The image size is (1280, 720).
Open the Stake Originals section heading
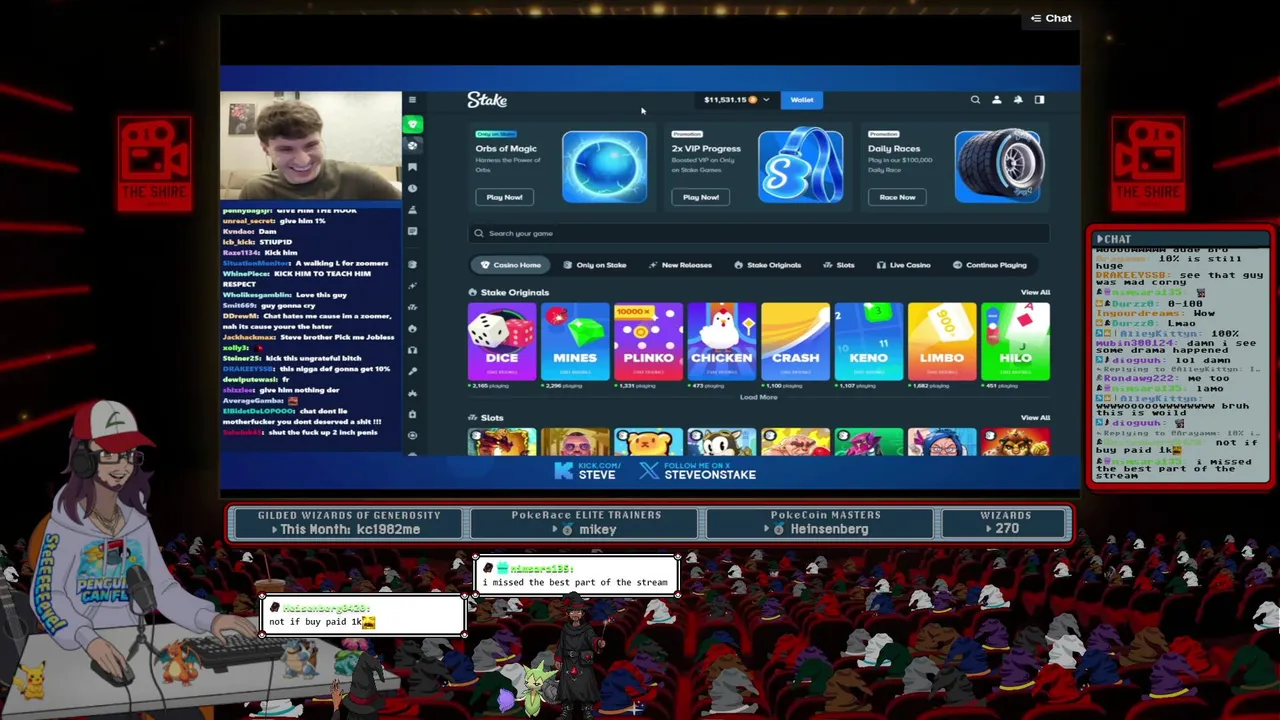(508, 292)
